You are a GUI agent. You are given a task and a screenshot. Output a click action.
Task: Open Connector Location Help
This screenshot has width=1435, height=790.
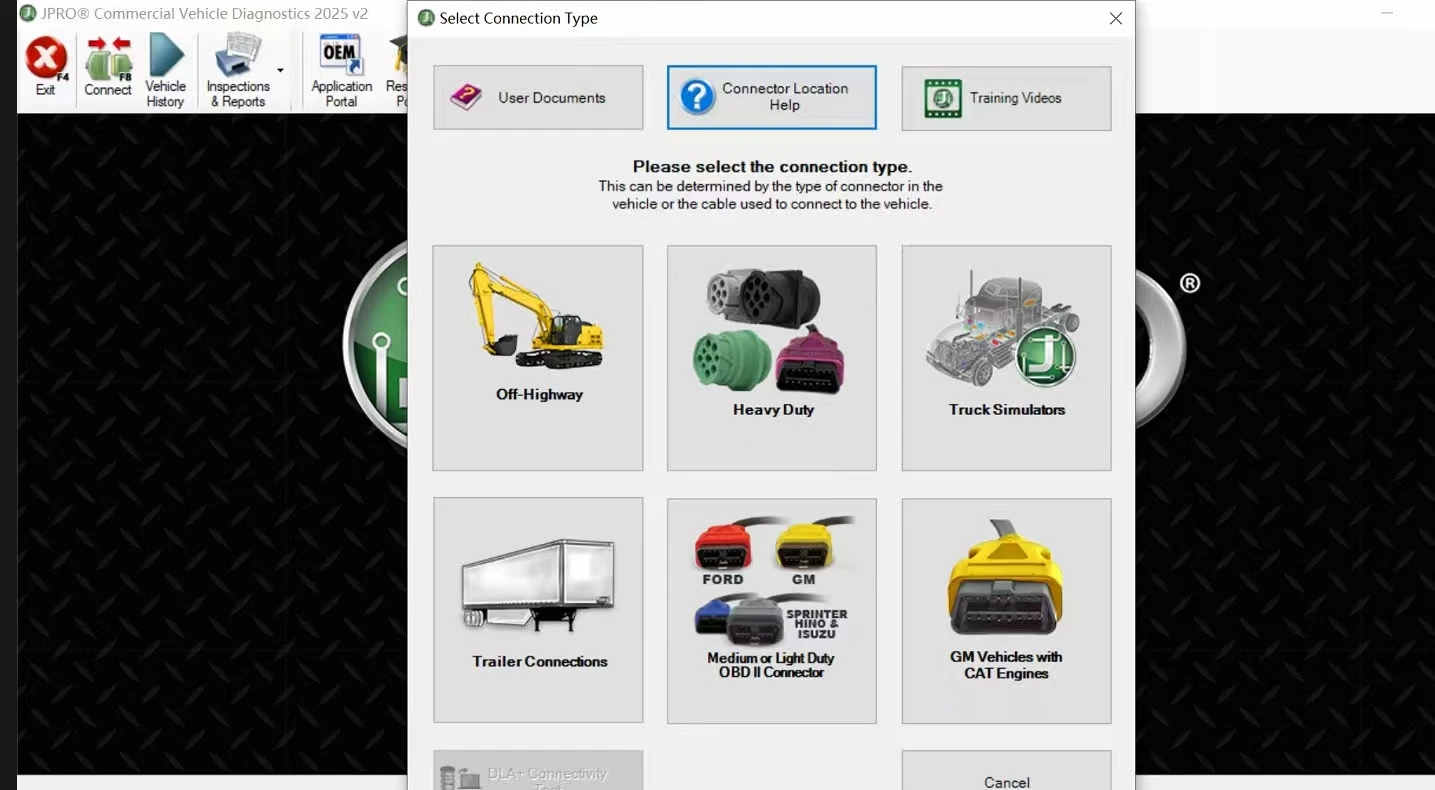tap(772, 98)
